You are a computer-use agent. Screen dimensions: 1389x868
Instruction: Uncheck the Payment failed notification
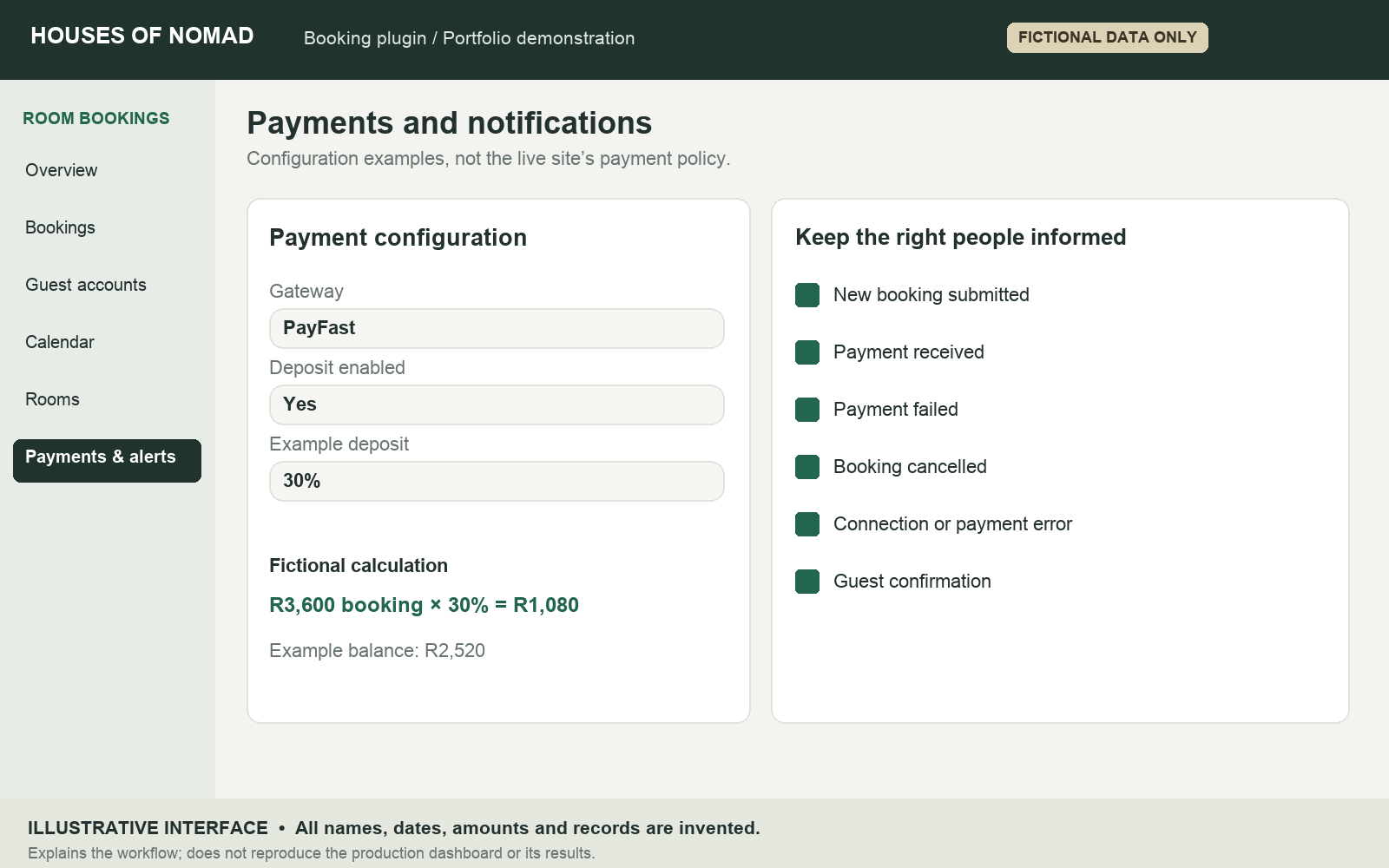pyautogui.click(x=807, y=410)
